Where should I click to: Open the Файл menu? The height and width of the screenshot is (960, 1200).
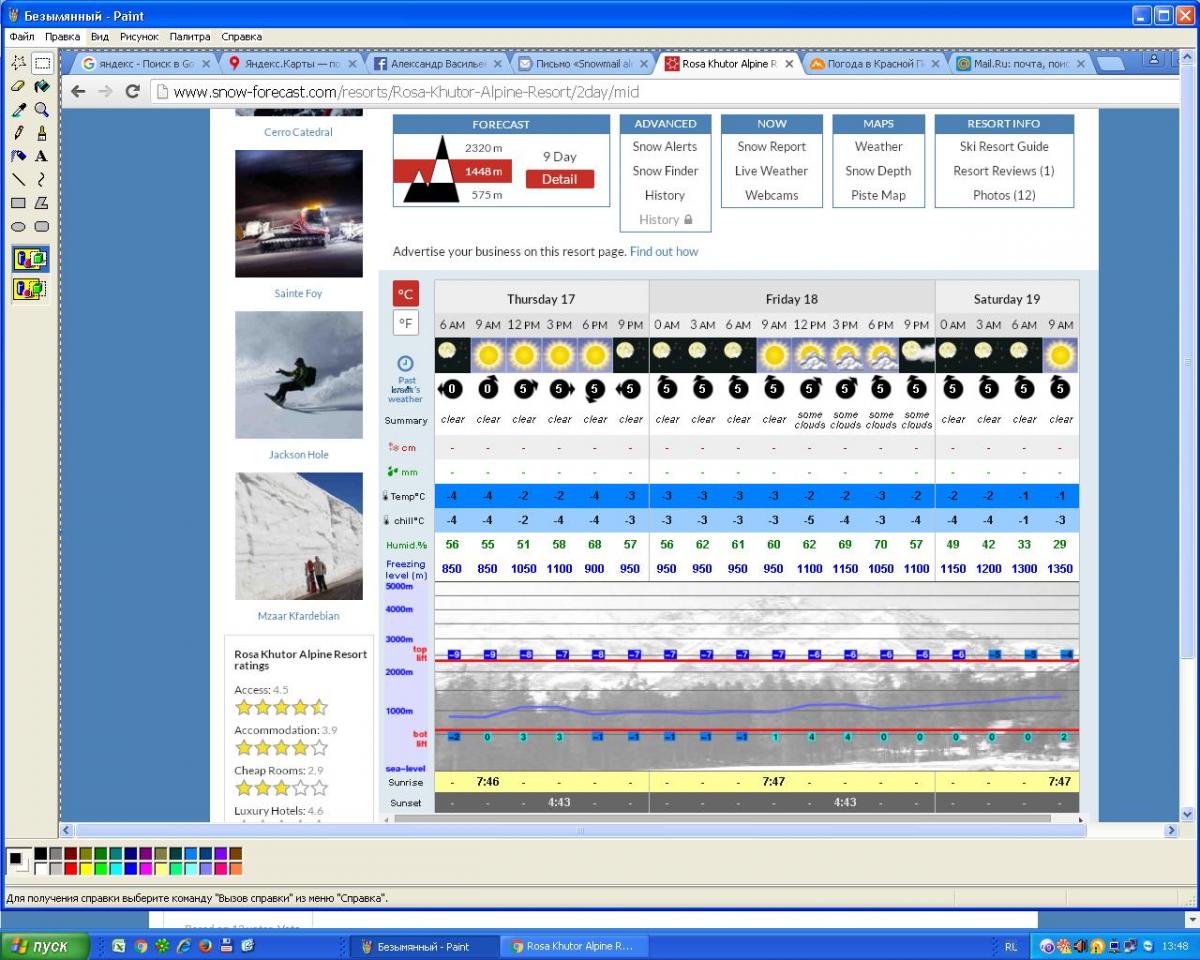(22, 36)
